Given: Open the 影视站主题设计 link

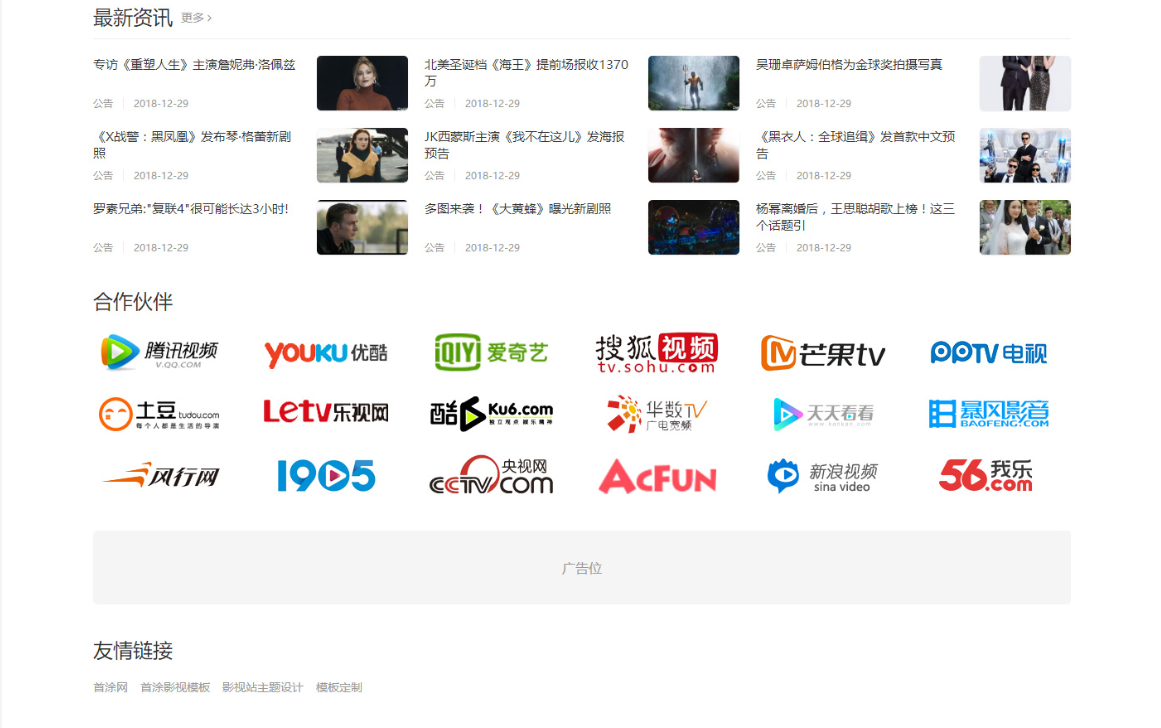Looking at the screenshot, I should [x=263, y=687].
